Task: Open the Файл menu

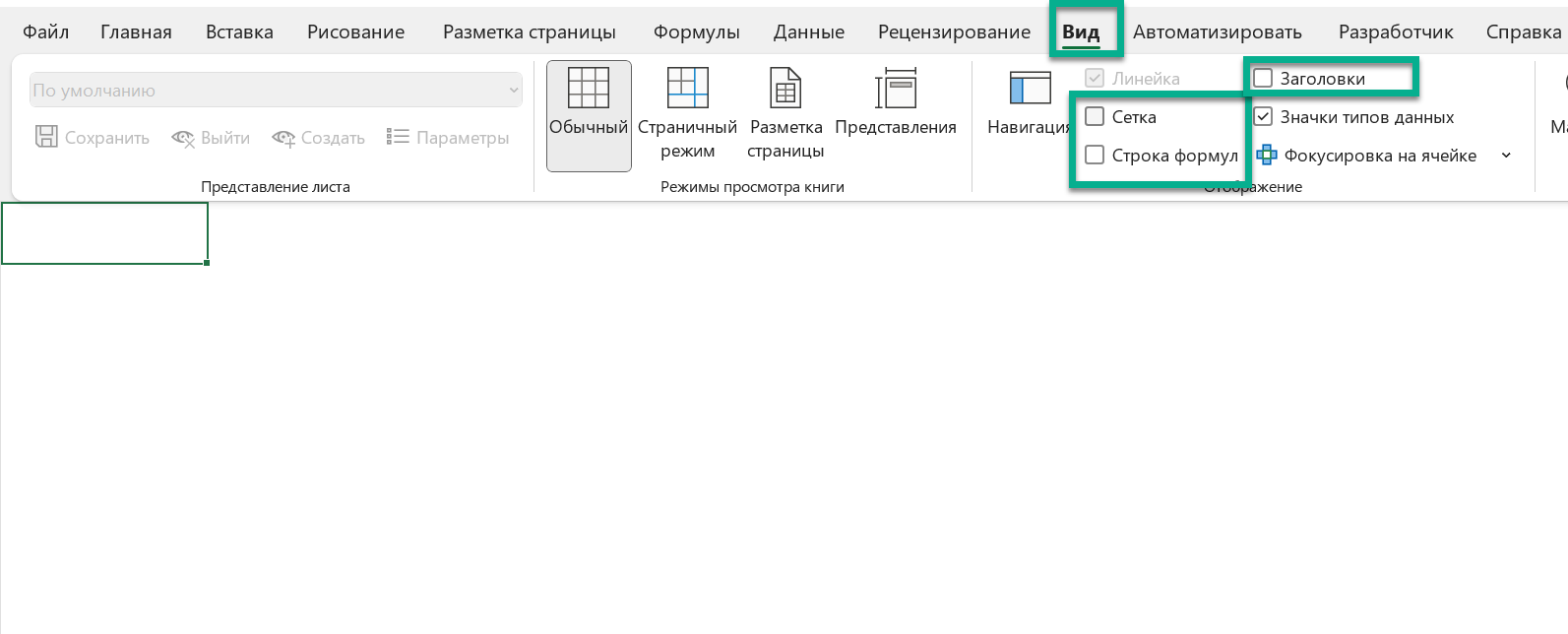Action: point(45,32)
